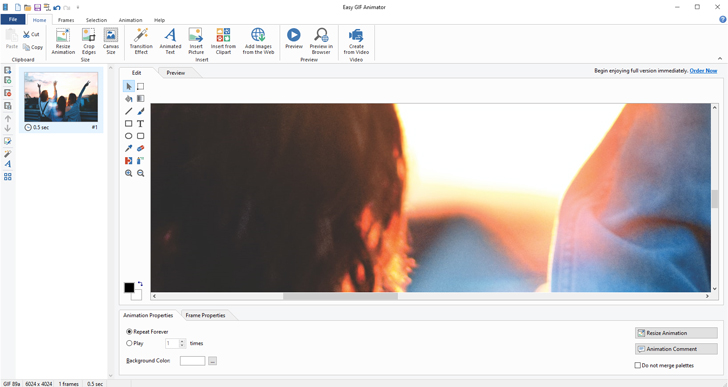728x387 pixels.
Task: Click the Animation Comment button
Action: (x=676, y=349)
